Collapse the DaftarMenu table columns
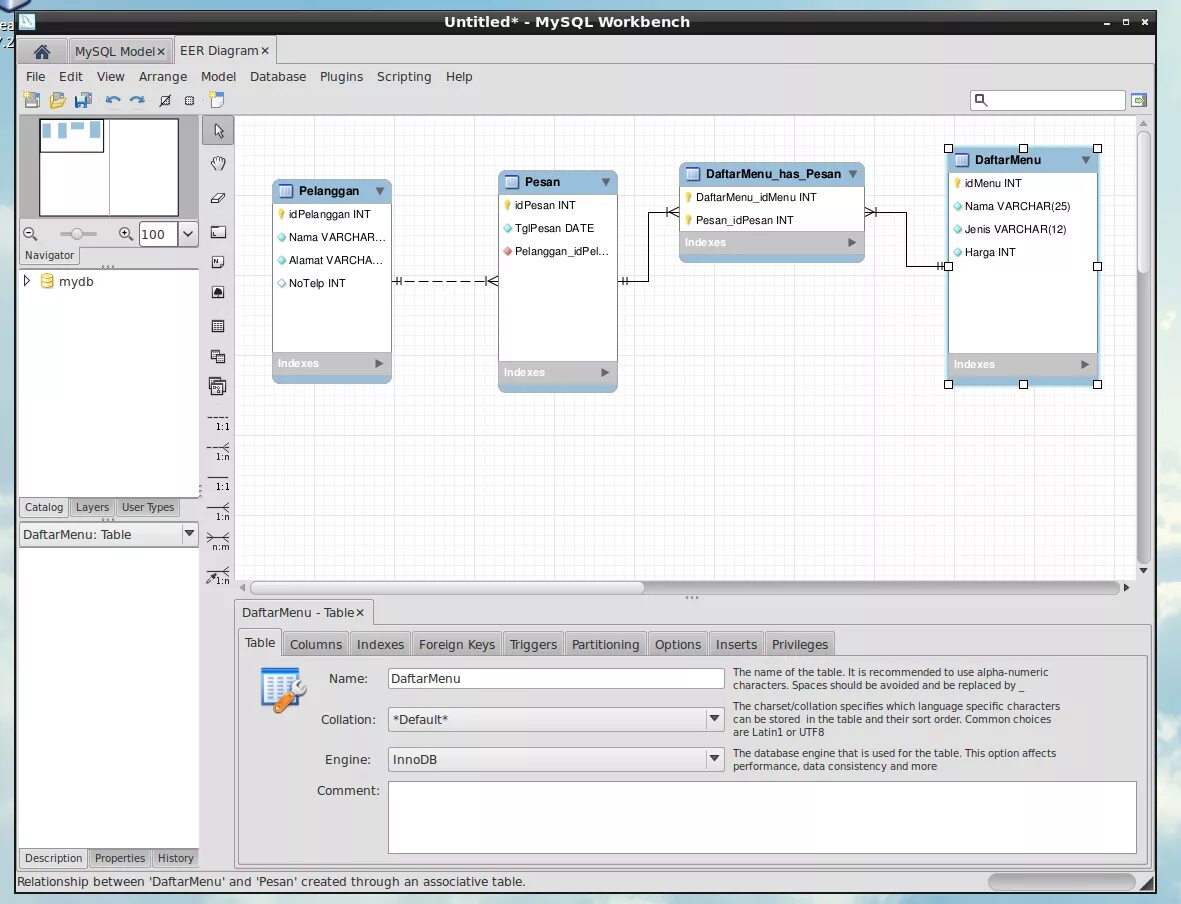This screenshot has width=1181, height=904. tap(1085, 160)
